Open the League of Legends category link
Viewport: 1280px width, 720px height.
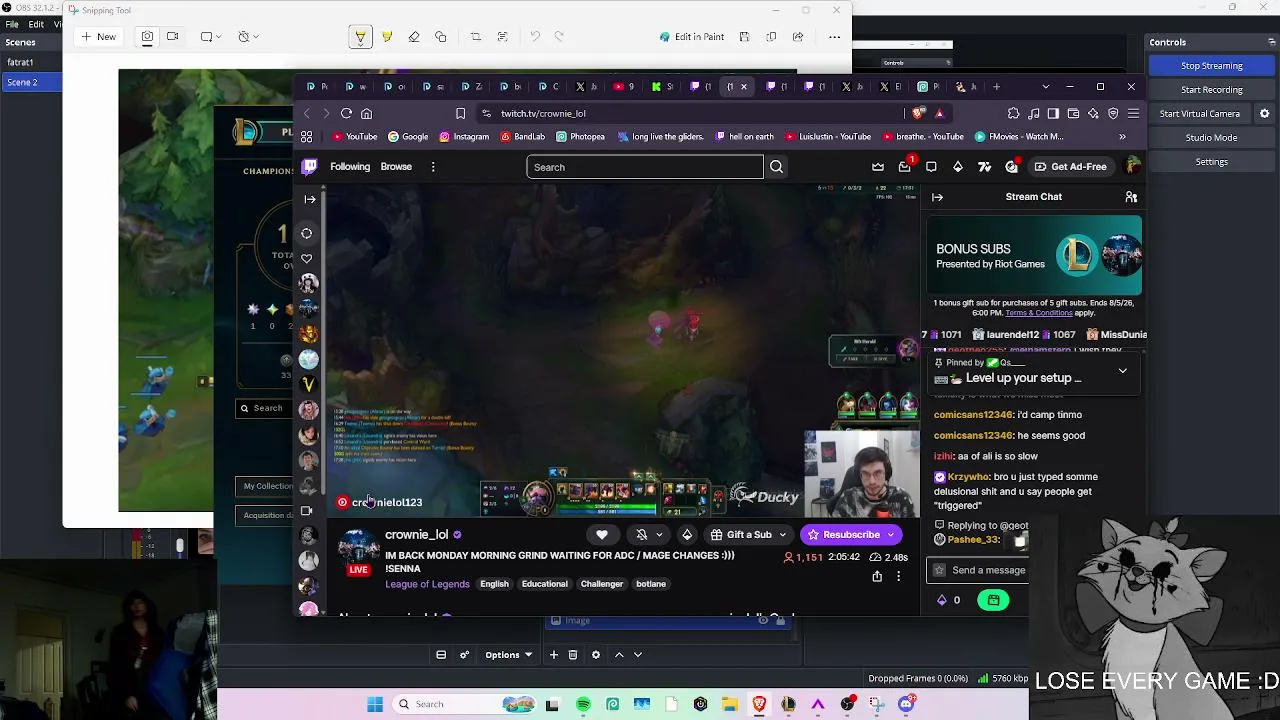point(427,584)
